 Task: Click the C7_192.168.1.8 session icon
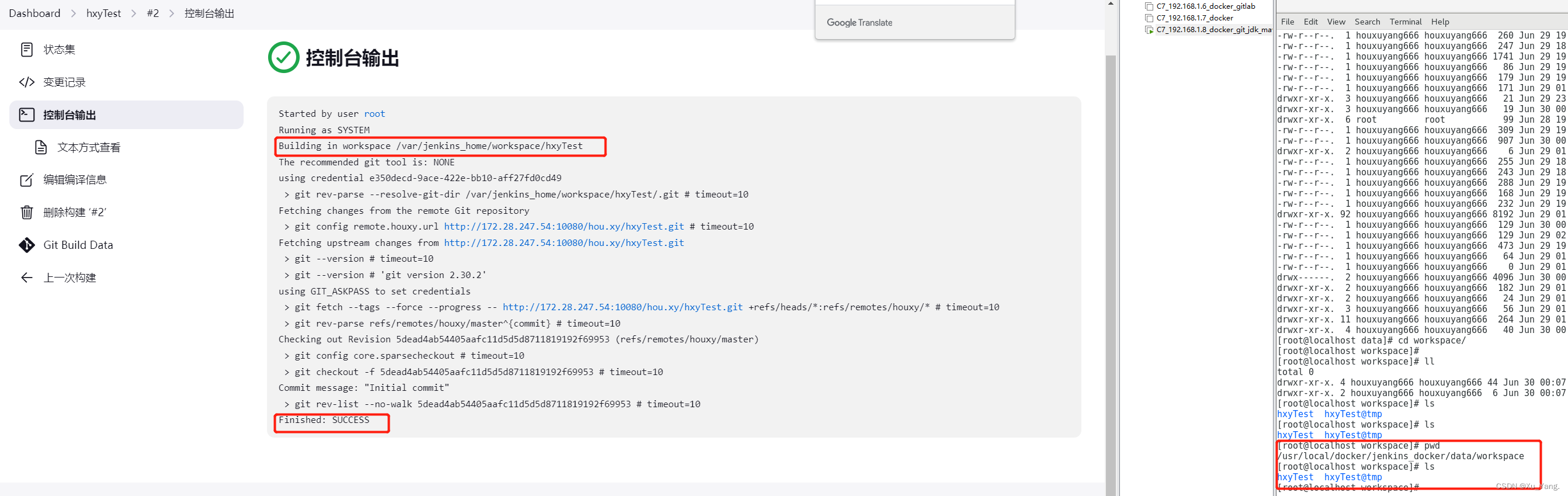[x=1149, y=30]
